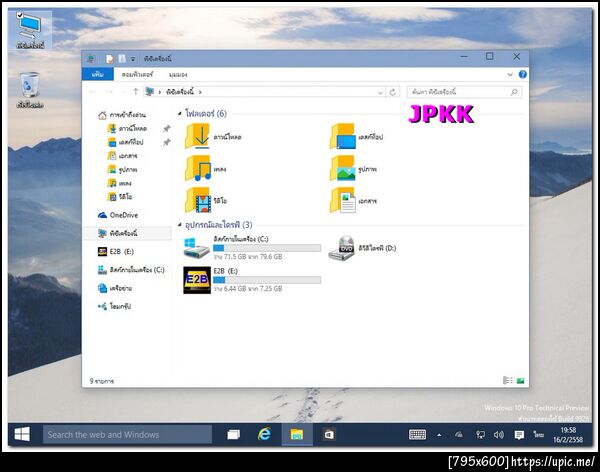
Task: Open E2B (E:) in the sidebar
Action: (116, 252)
